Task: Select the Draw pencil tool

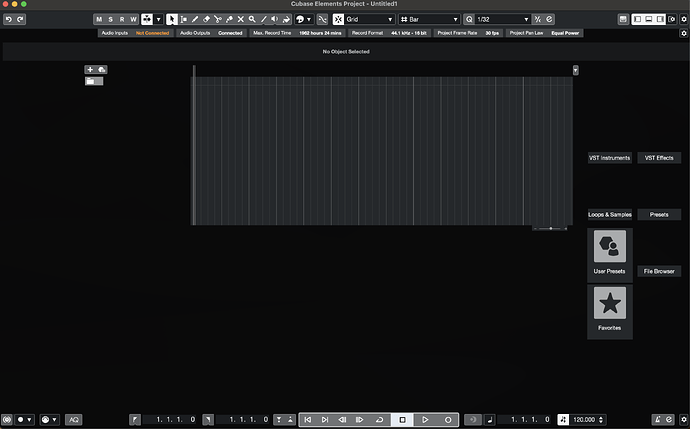Action: [x=195, y=19]
